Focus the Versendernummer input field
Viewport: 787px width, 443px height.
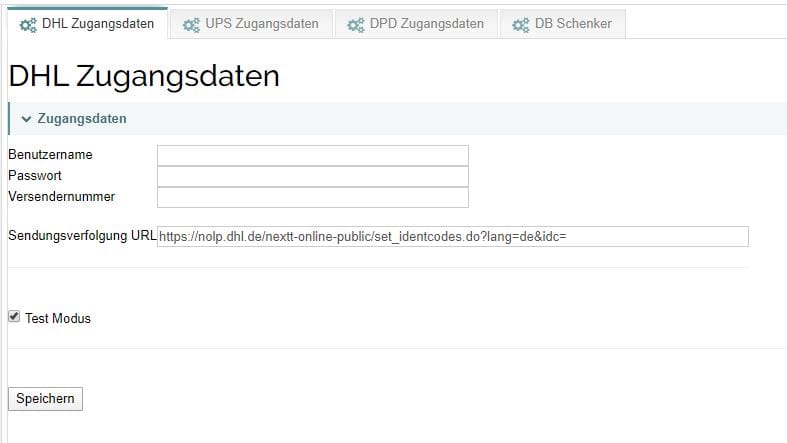tap(313, 197)
